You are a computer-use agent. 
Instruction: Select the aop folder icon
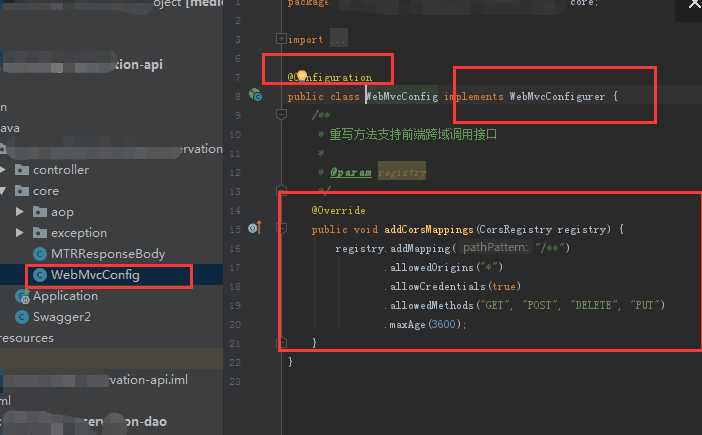click(x=40, y=212)
